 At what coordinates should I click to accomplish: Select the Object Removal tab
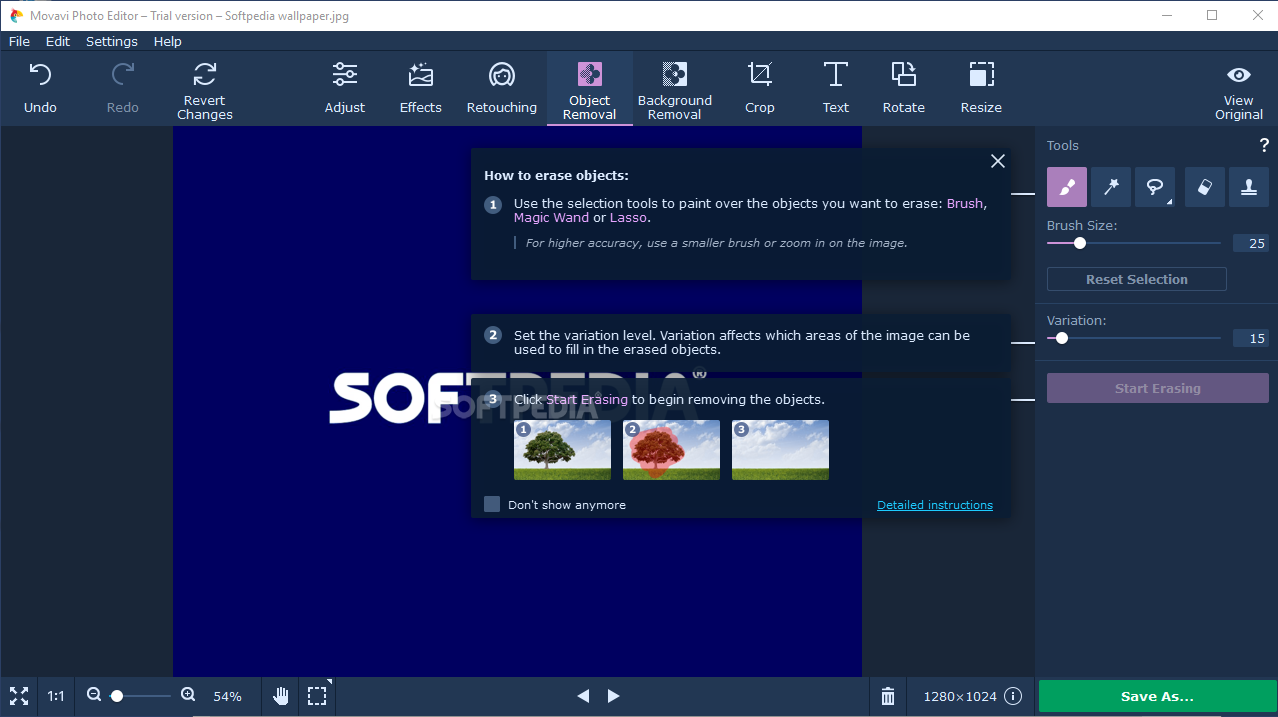(590, 89)
